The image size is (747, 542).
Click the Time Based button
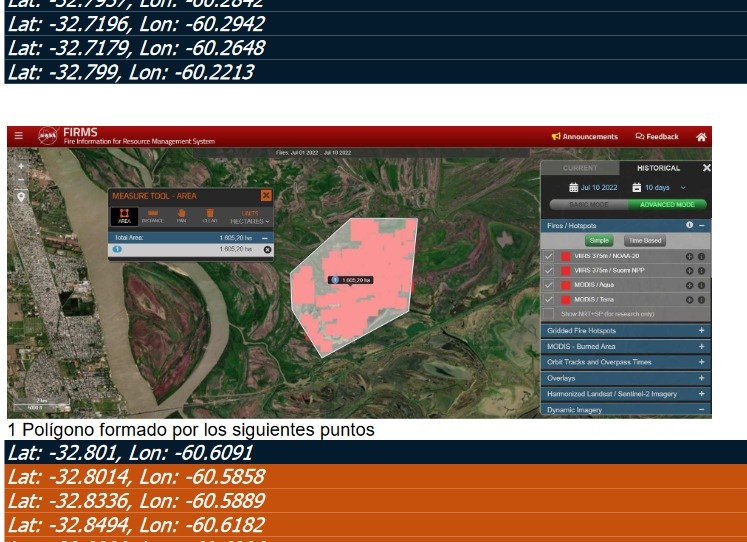643,241
